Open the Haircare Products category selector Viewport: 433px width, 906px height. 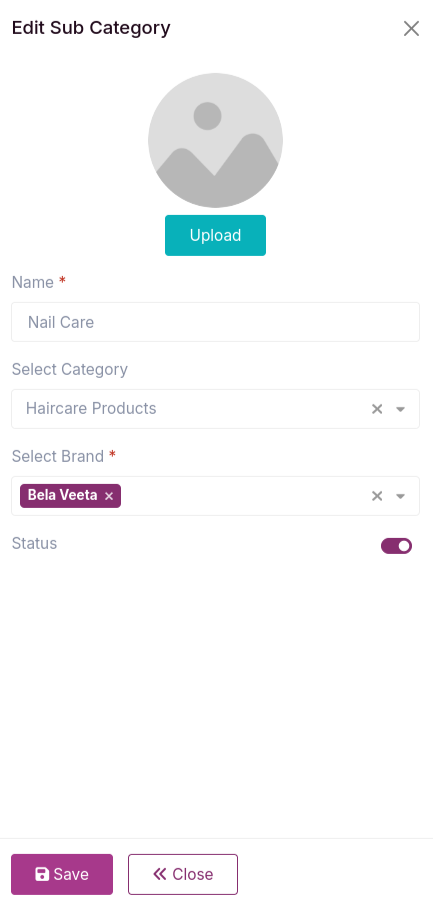click(216, 409)
